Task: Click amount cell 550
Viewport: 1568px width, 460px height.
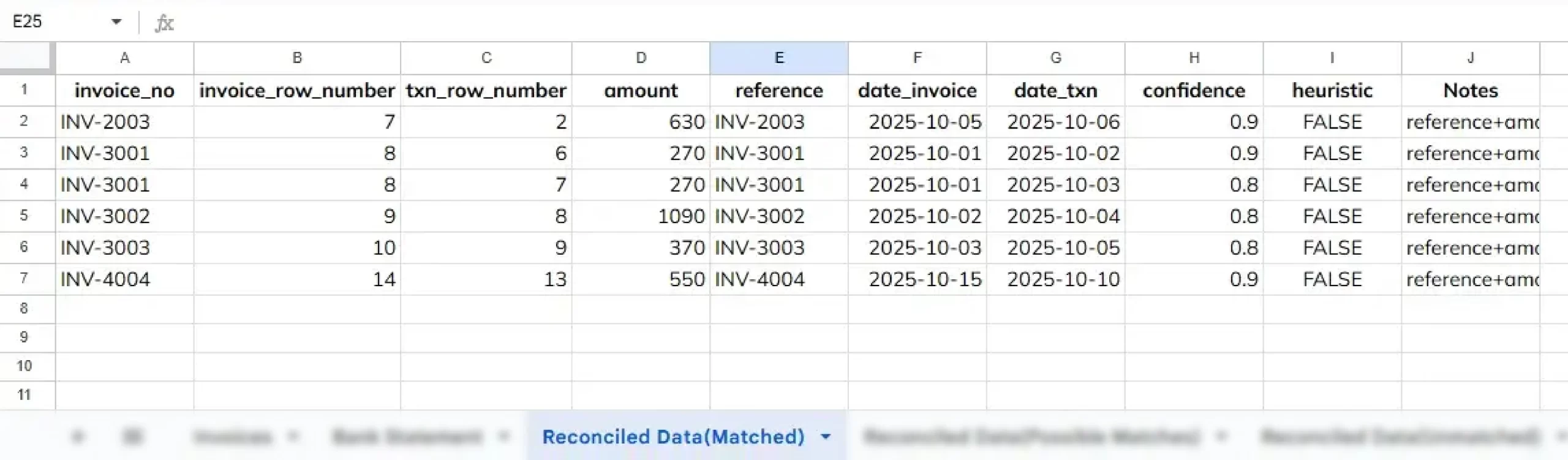Action: [x=641, y=279]
